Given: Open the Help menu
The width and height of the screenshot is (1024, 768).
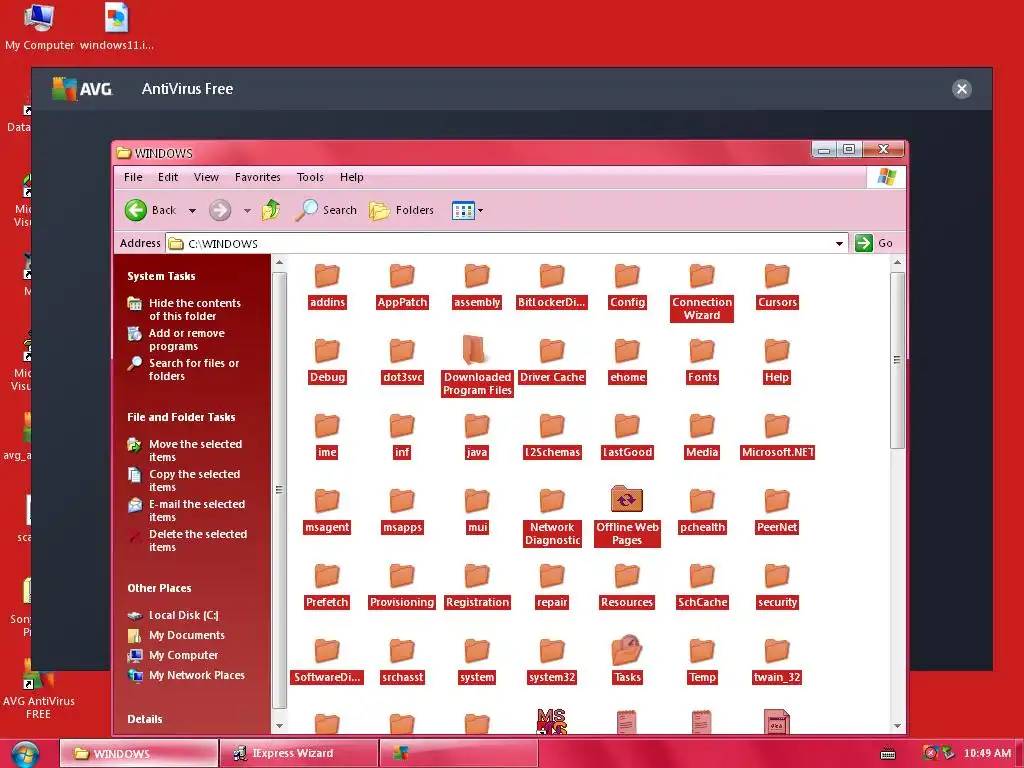Looking at the screenshot, I should point(351,177).
